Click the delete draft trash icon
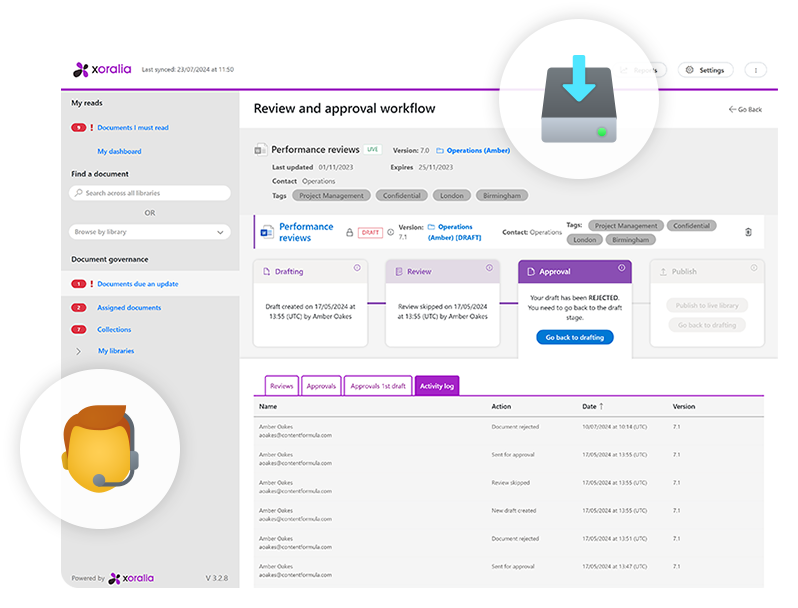 [x=748, y=232]
